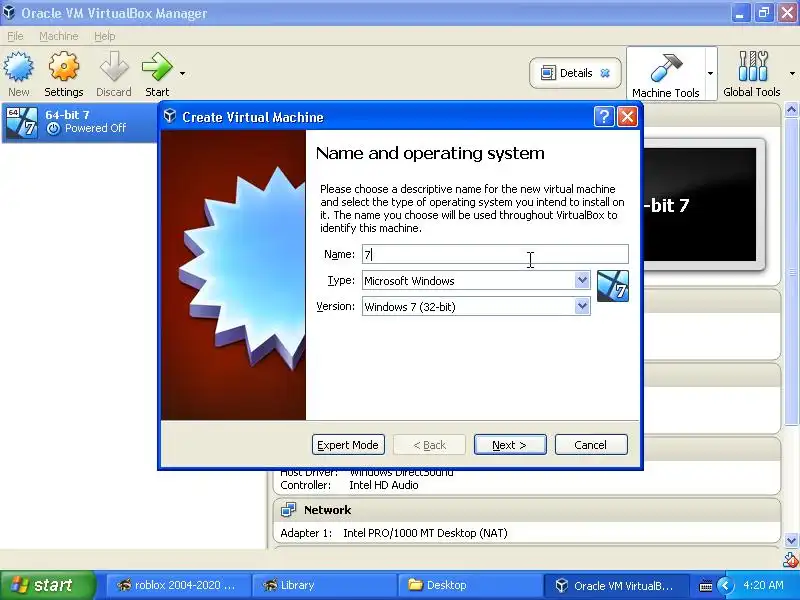Click the green Start arrow icon

pos(157,67)
